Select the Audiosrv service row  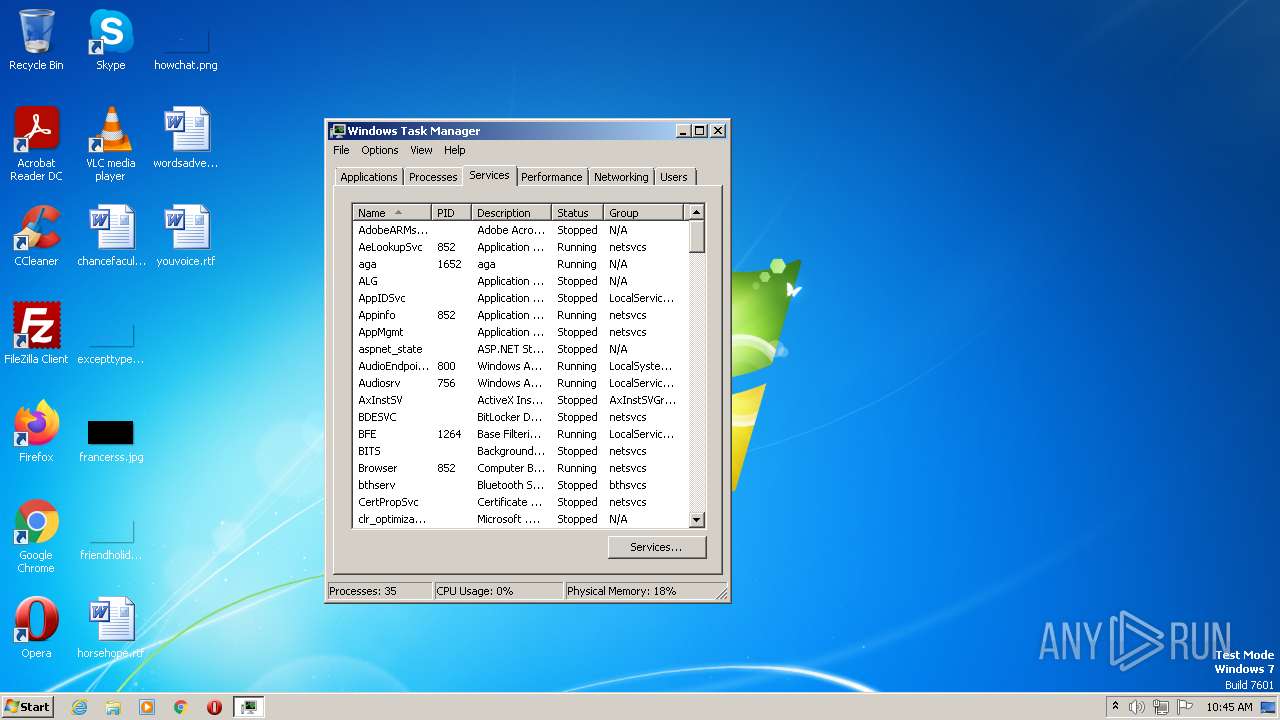[521, 383]
